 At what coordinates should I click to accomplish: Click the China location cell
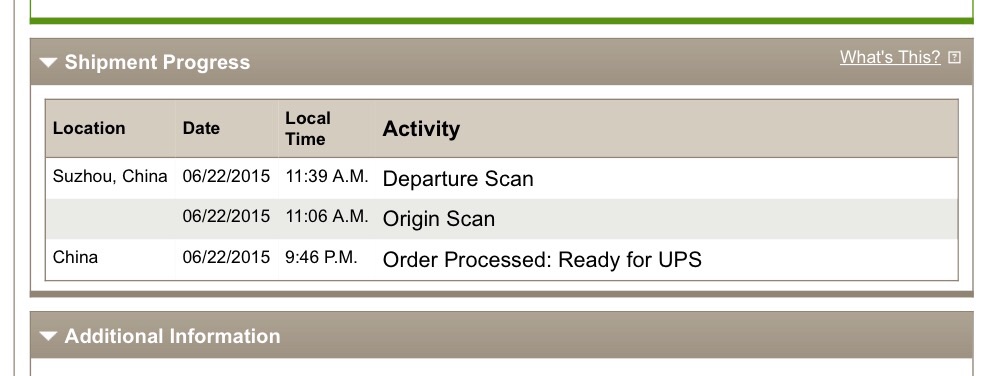pyautogui.click(x=75, y=257)
